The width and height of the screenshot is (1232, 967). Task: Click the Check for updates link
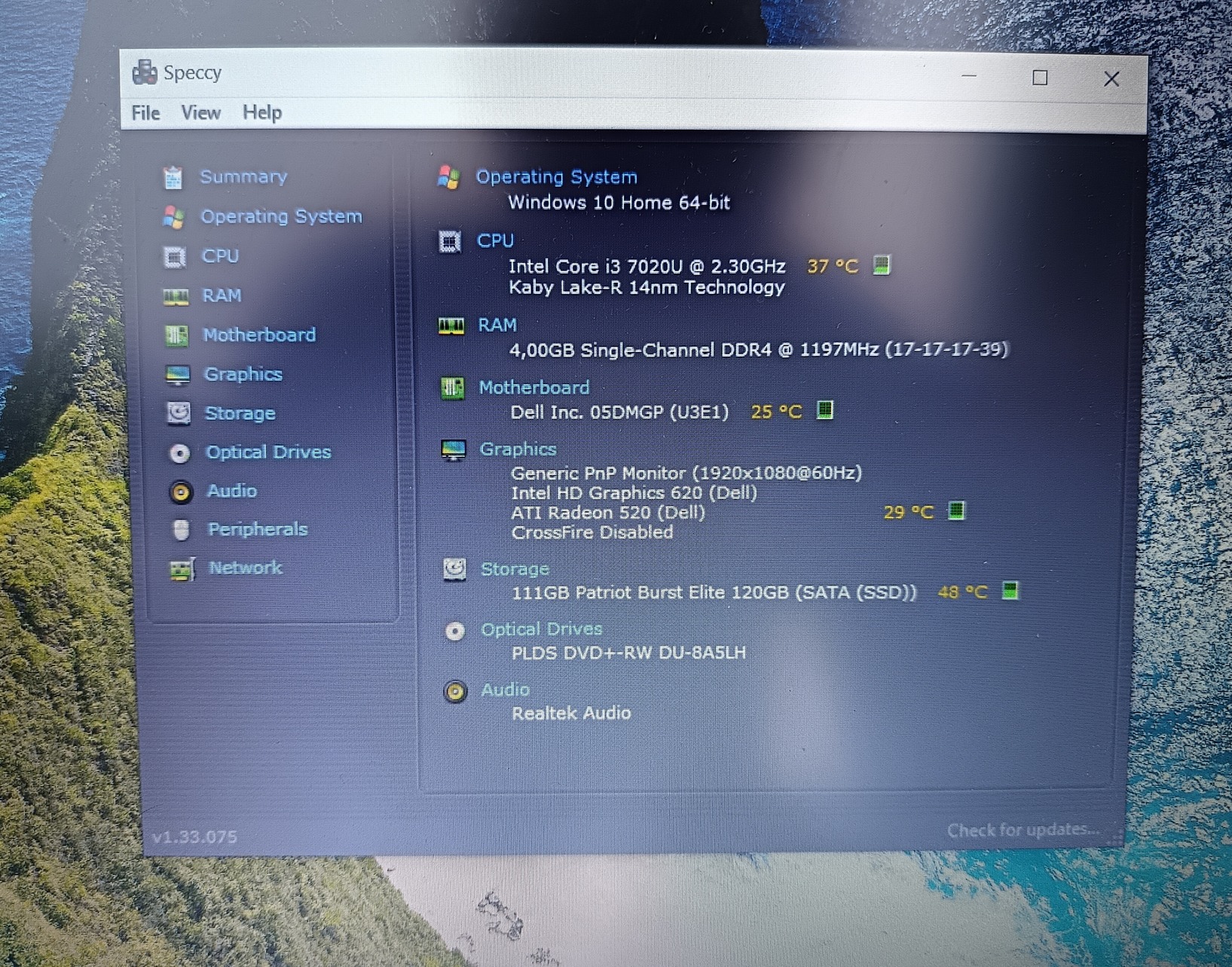pos(1023,830)
